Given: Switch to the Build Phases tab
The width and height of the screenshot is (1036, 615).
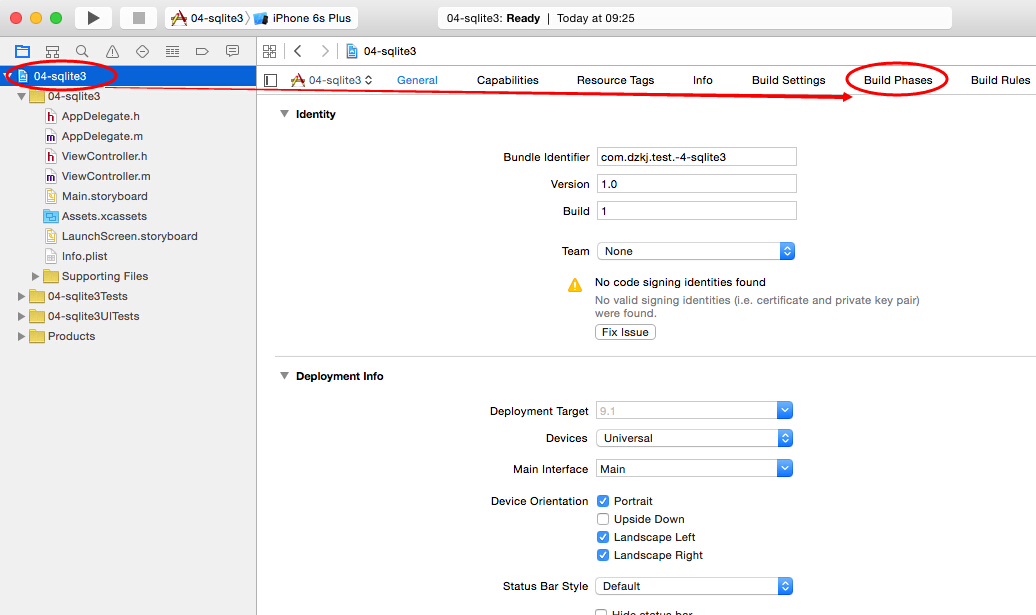Looking at the screenshot, I should pyautogui.click(x=898, y=80).
